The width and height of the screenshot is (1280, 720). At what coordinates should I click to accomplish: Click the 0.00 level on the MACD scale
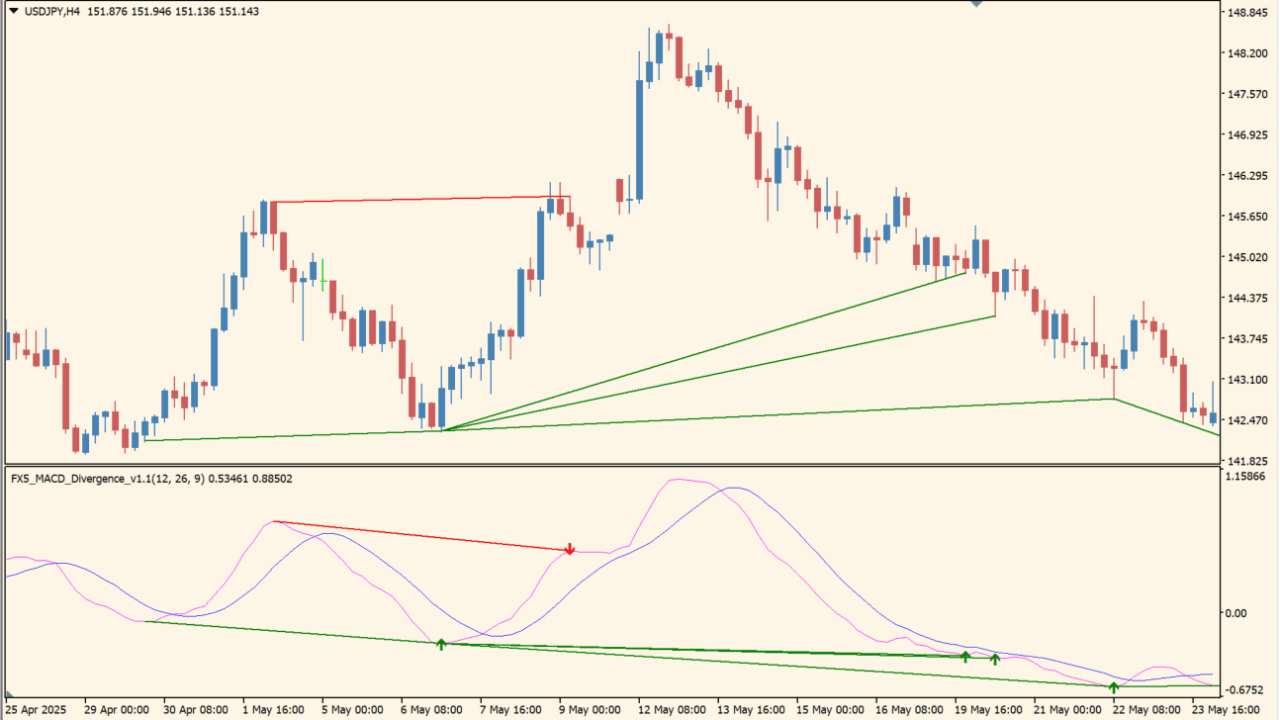1236,613
